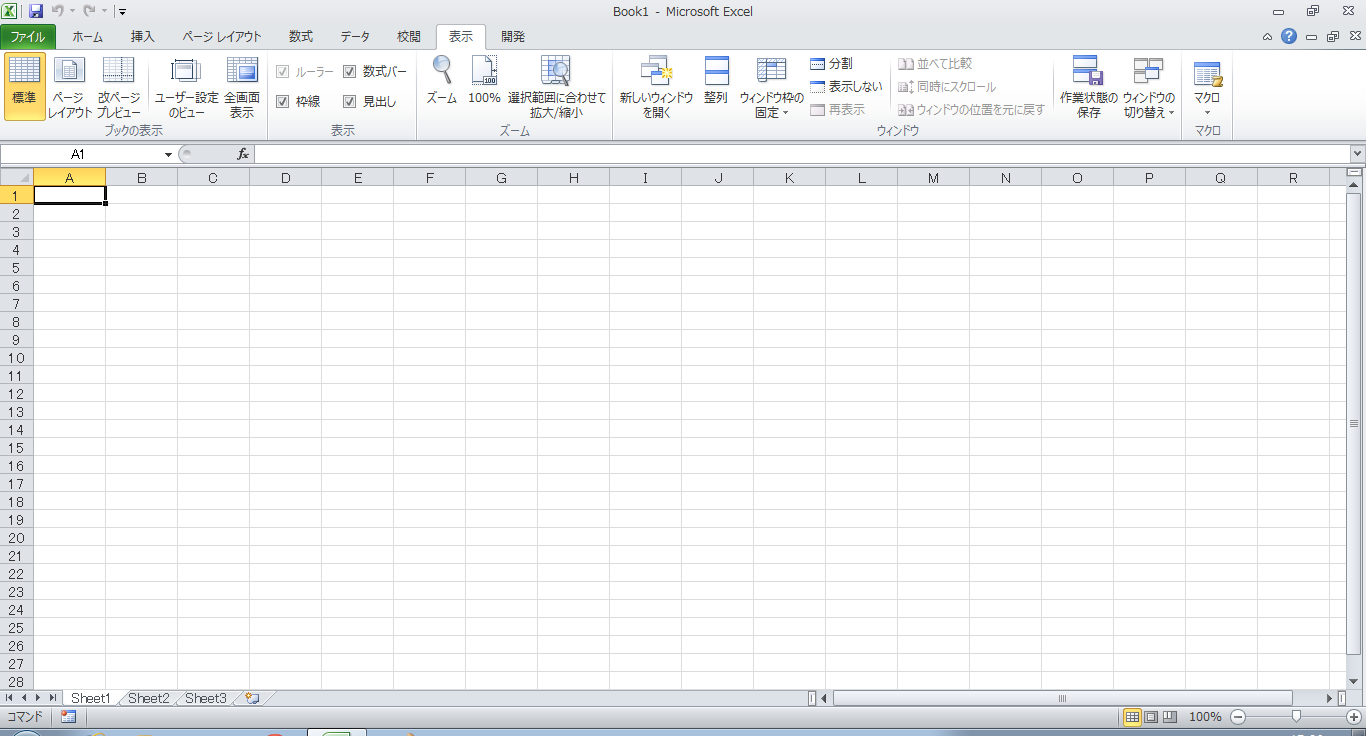This screenshot has width=1366, height=736.
Task: Switch to 全画面表示 mode
Action: coord(242,72)
